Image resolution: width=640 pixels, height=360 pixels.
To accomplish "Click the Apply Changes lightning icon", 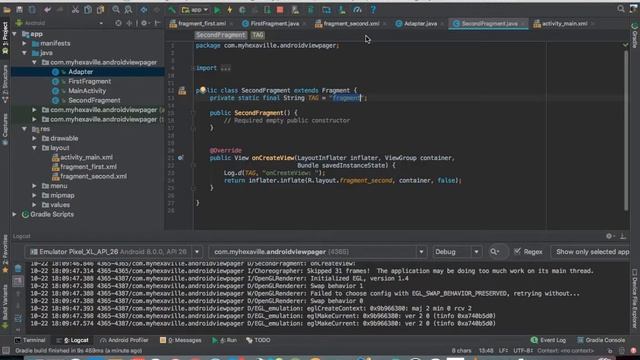I will click(229, 9).
